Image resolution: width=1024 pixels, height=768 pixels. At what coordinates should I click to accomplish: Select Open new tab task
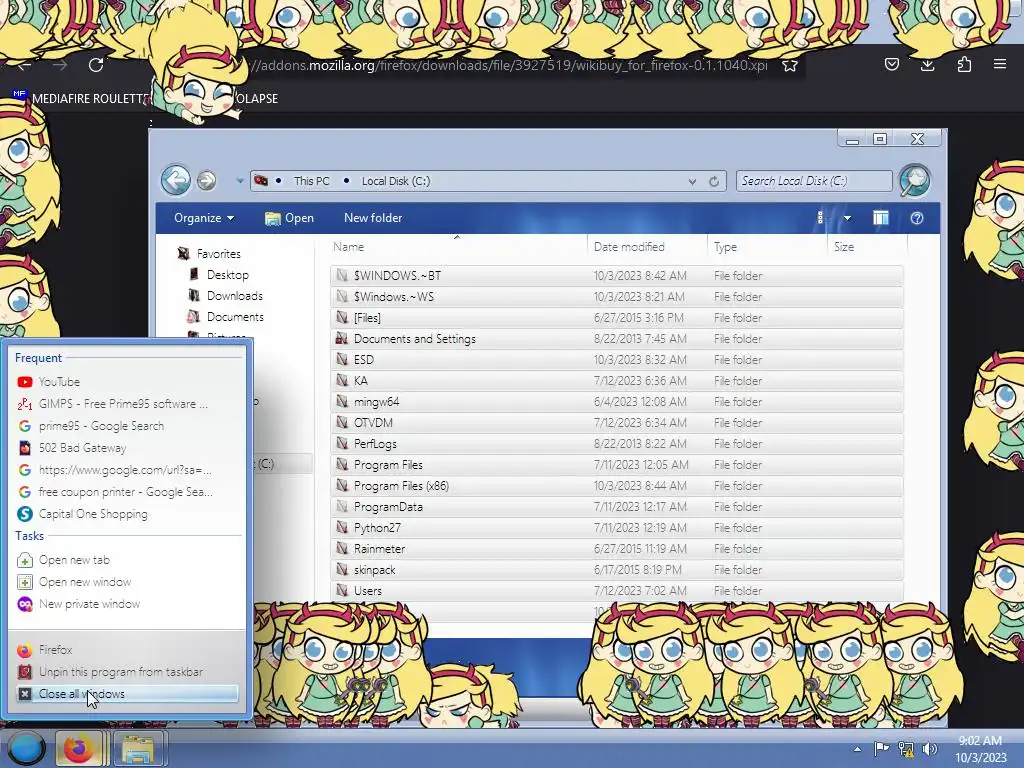127,560
